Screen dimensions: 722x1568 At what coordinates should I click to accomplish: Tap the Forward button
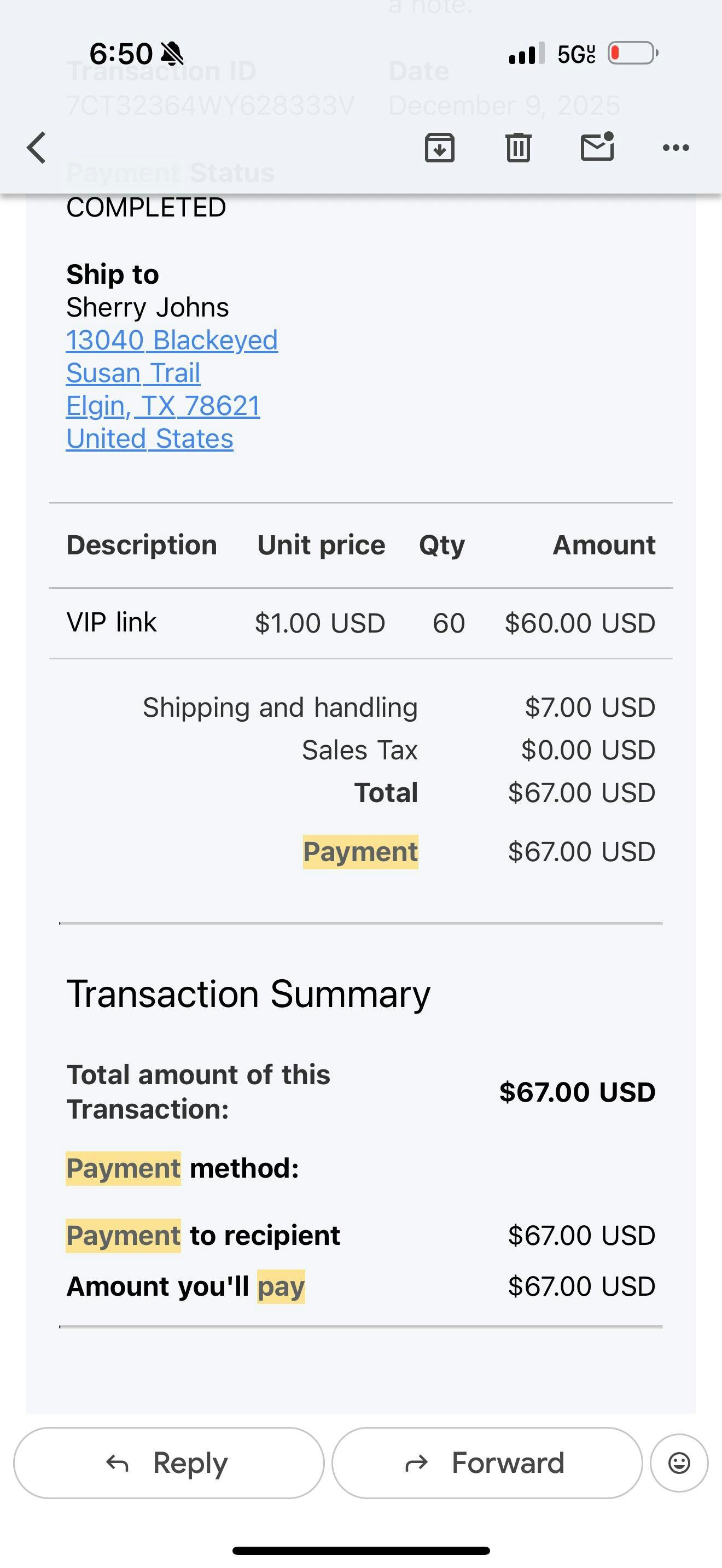pos(487,1462)
